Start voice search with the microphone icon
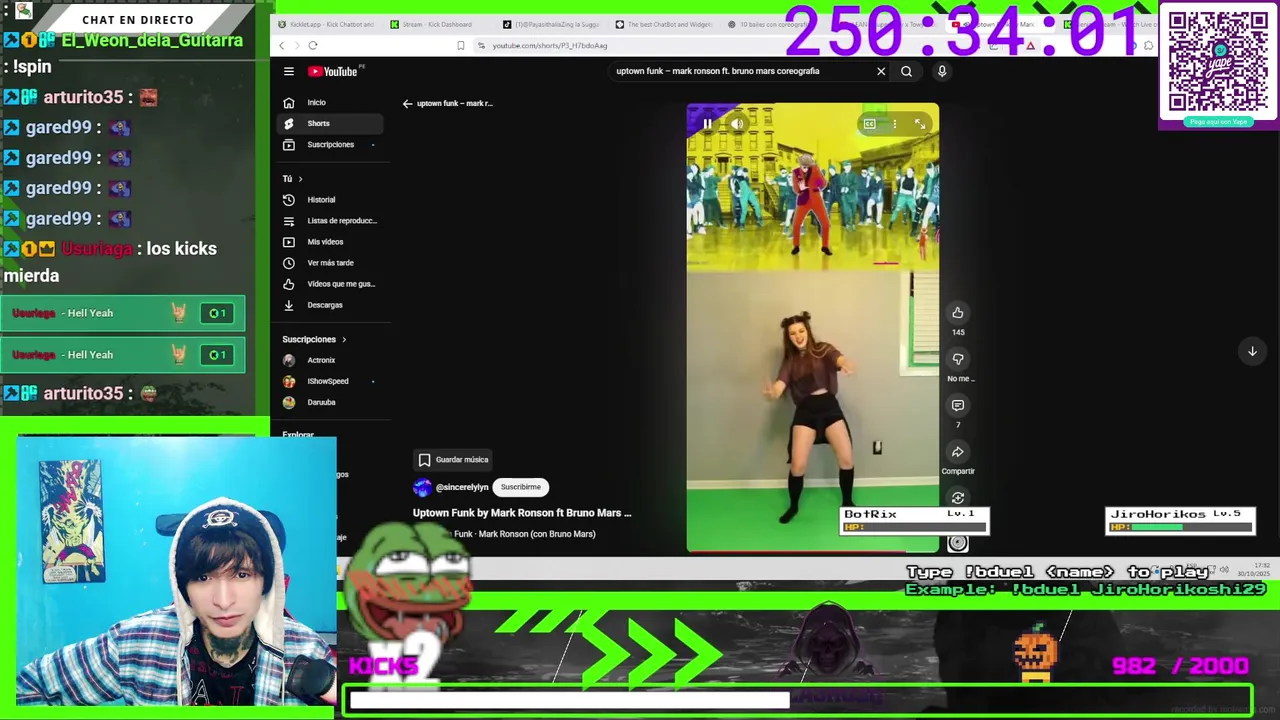The image size is (1280, 720). (x=941, y=71)
